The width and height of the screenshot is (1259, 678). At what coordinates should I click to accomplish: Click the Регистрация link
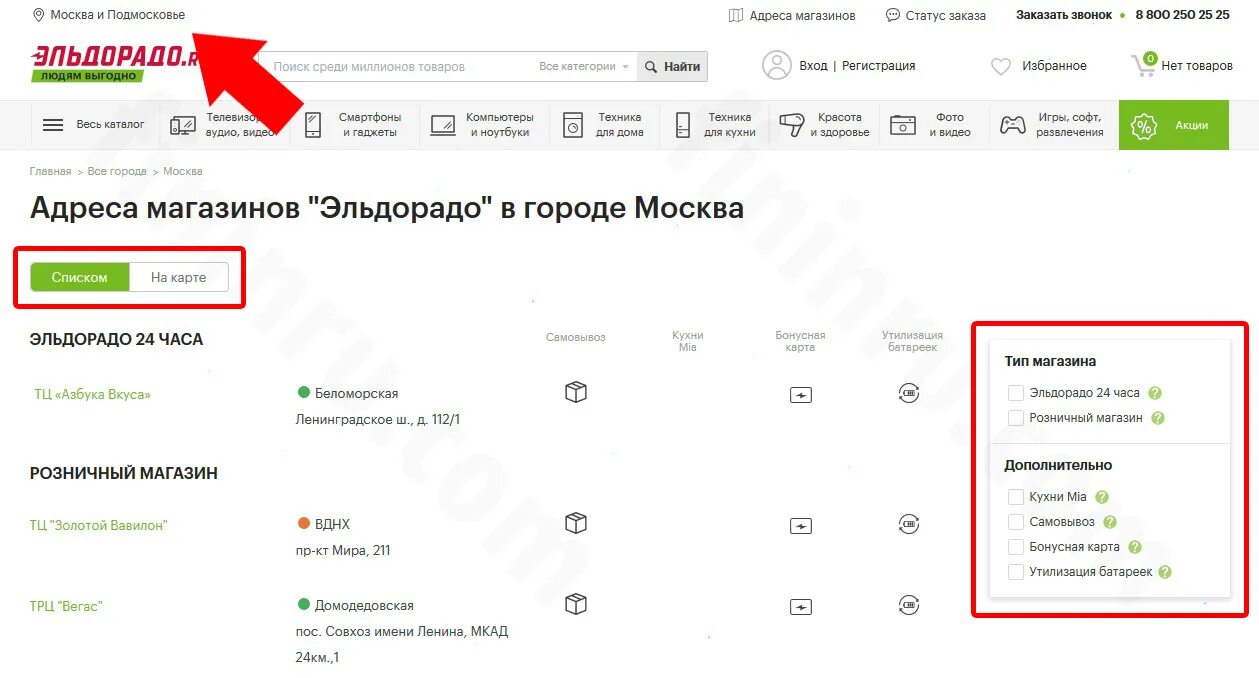click(x=879, y=66)
